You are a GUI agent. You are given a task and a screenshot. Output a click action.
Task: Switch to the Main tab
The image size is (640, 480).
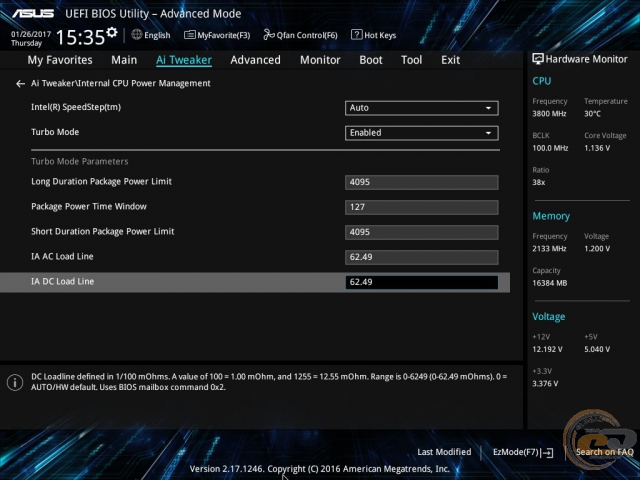coord(124,60)
